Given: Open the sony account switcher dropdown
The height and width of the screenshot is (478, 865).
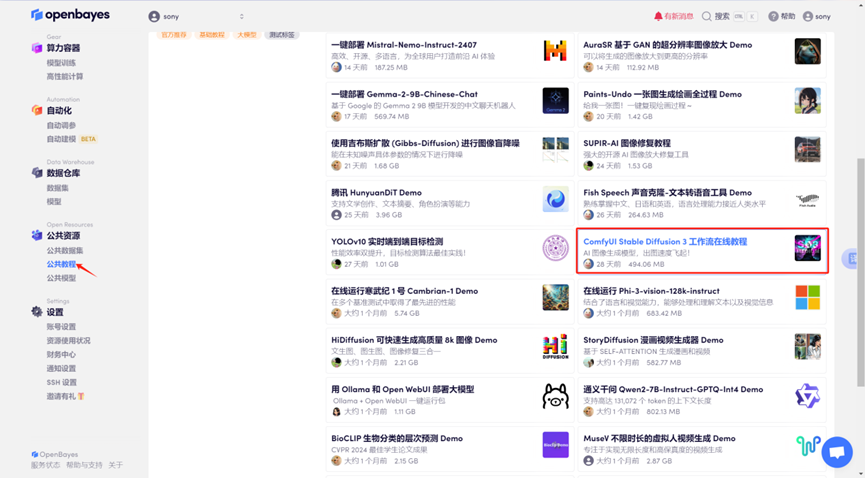Looking at the screenshot, I should (x=196, y=17).
